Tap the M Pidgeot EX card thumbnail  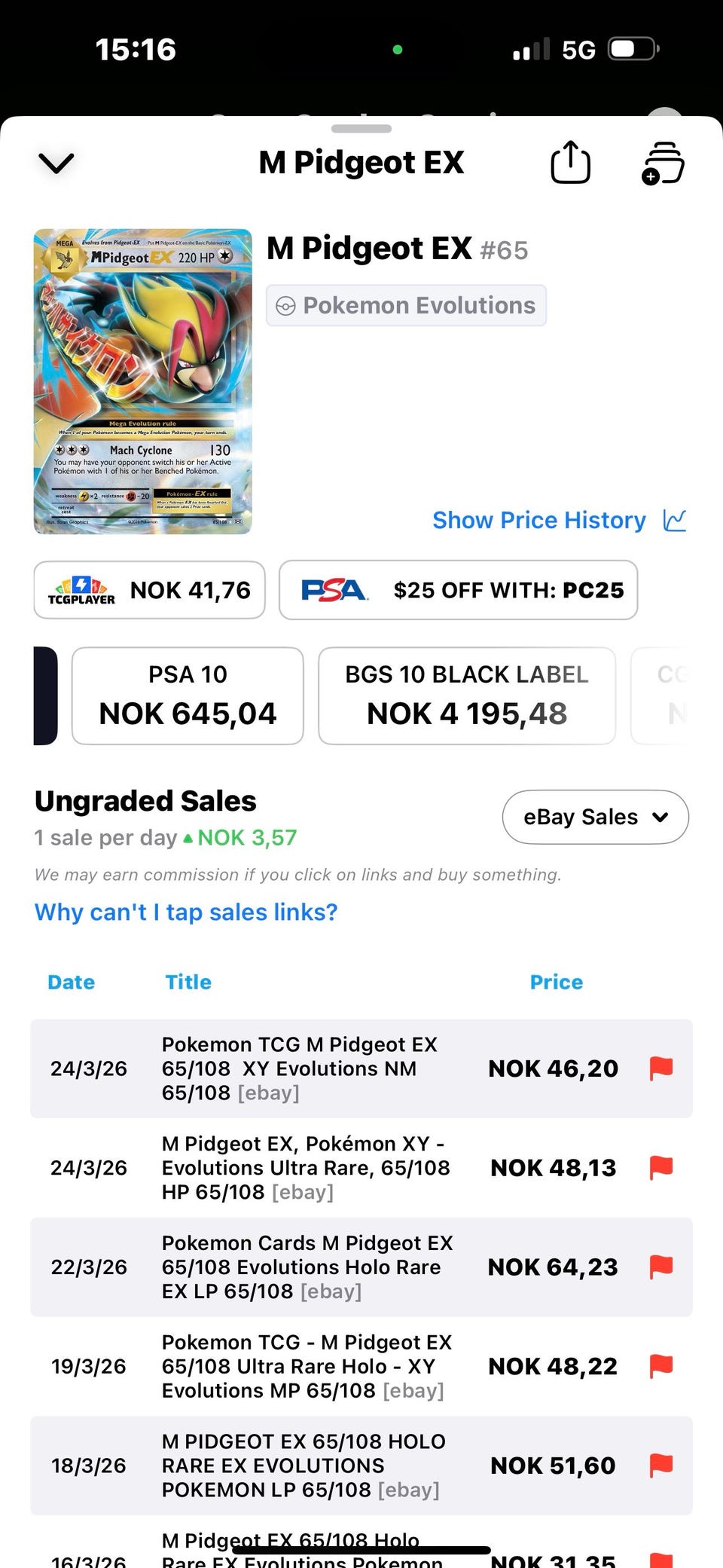click(x=143, y=381)
